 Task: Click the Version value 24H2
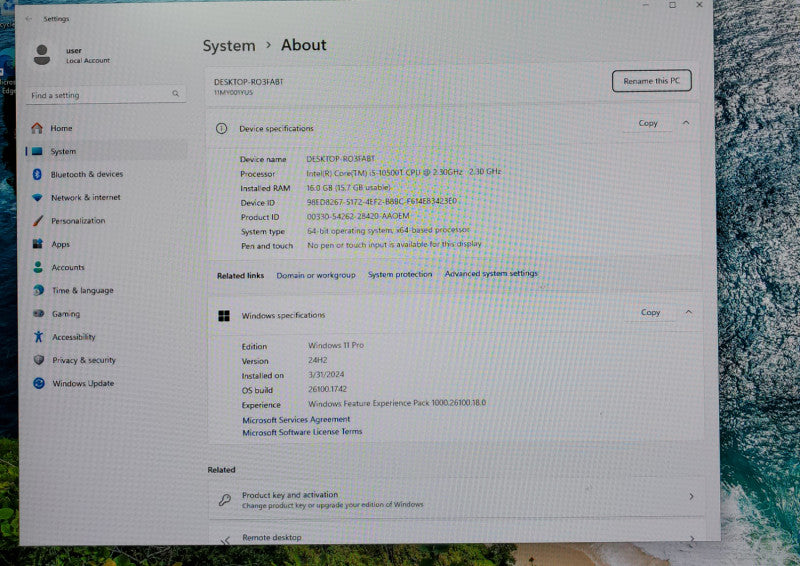point(317,360)
